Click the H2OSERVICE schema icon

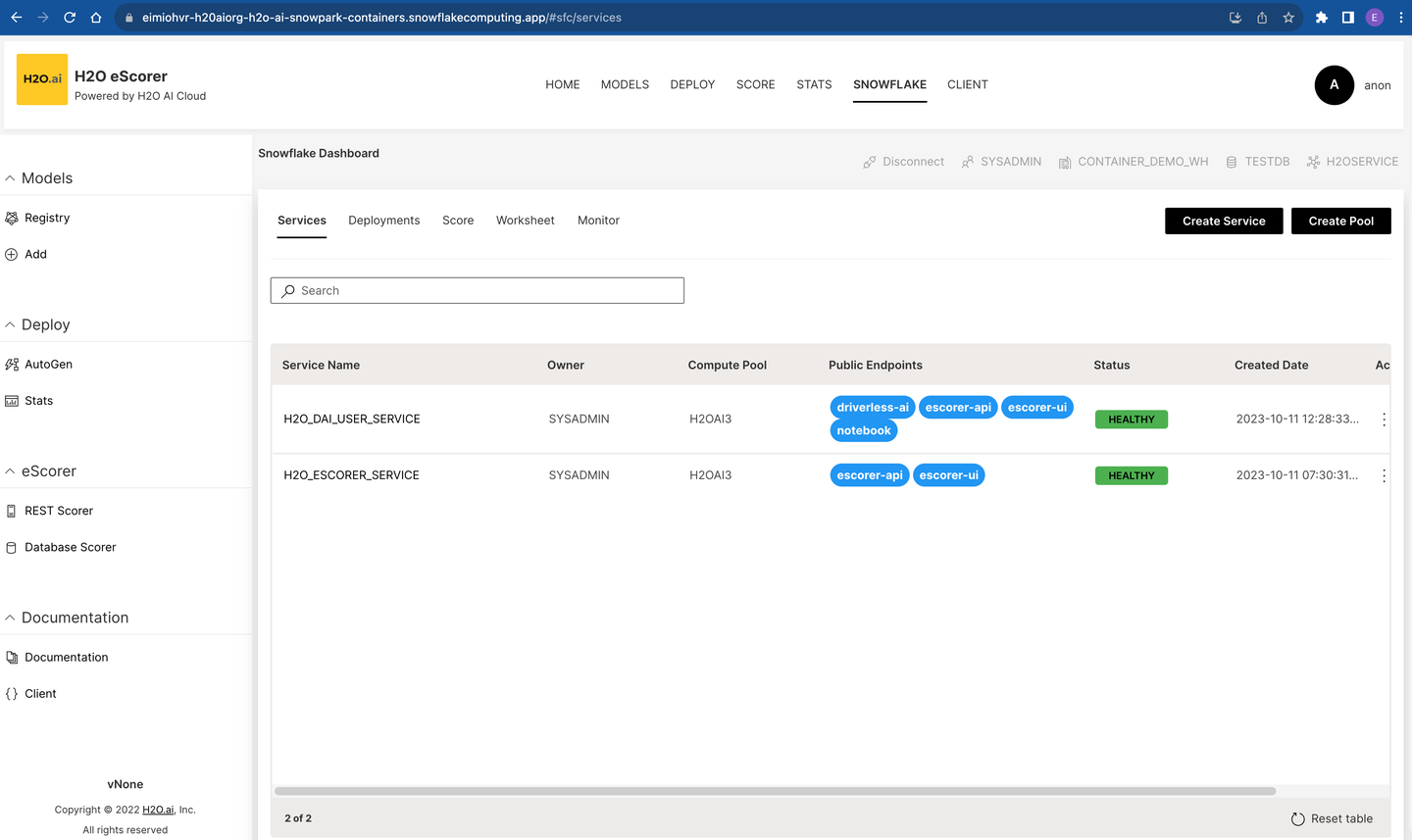[1313, 162]
